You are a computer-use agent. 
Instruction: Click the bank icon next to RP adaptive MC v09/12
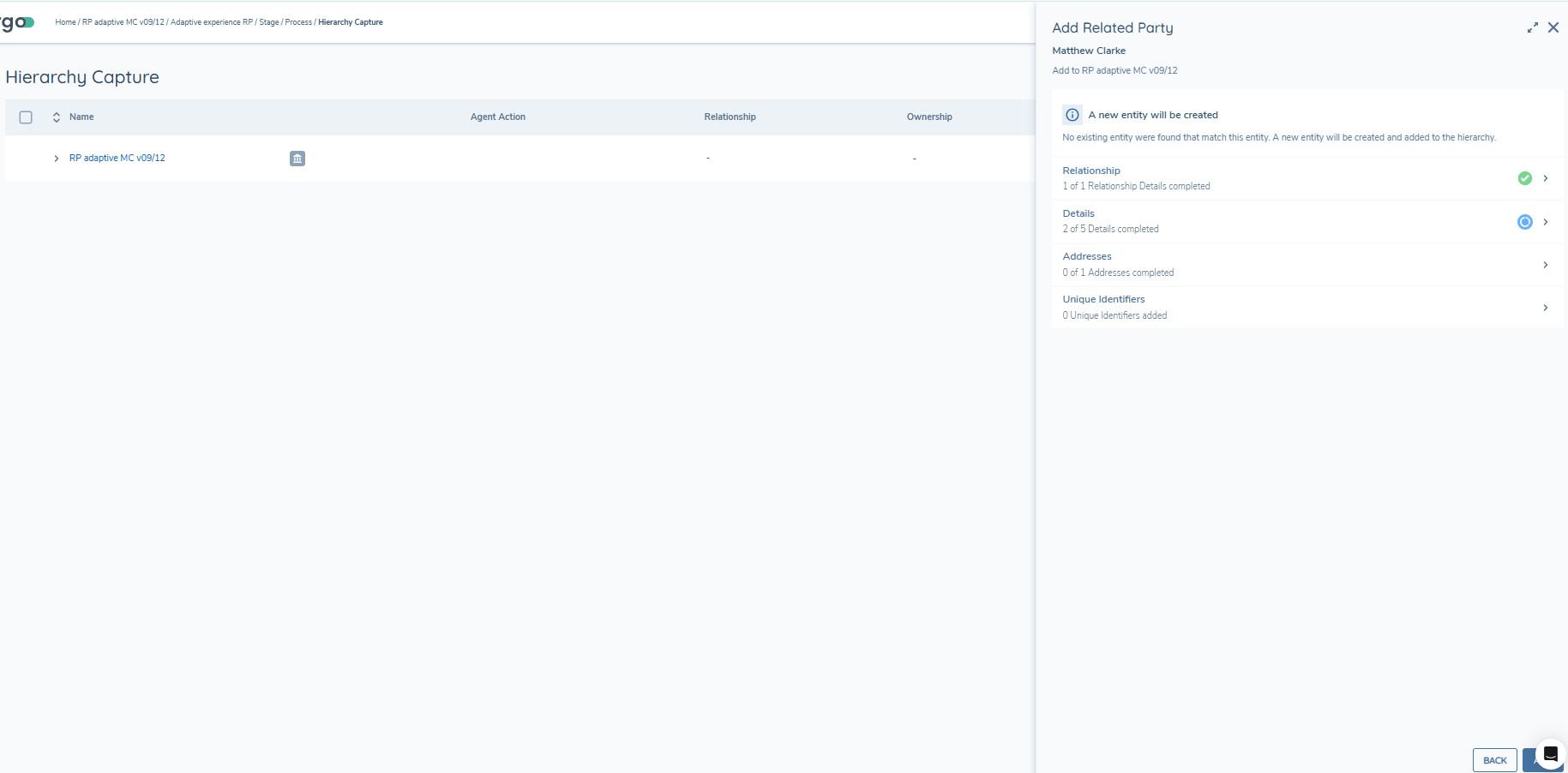(297, 159)
